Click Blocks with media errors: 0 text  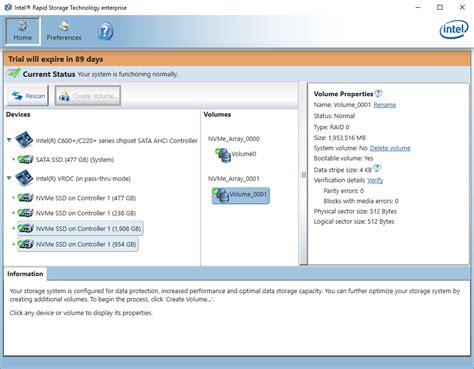point(361,201)
